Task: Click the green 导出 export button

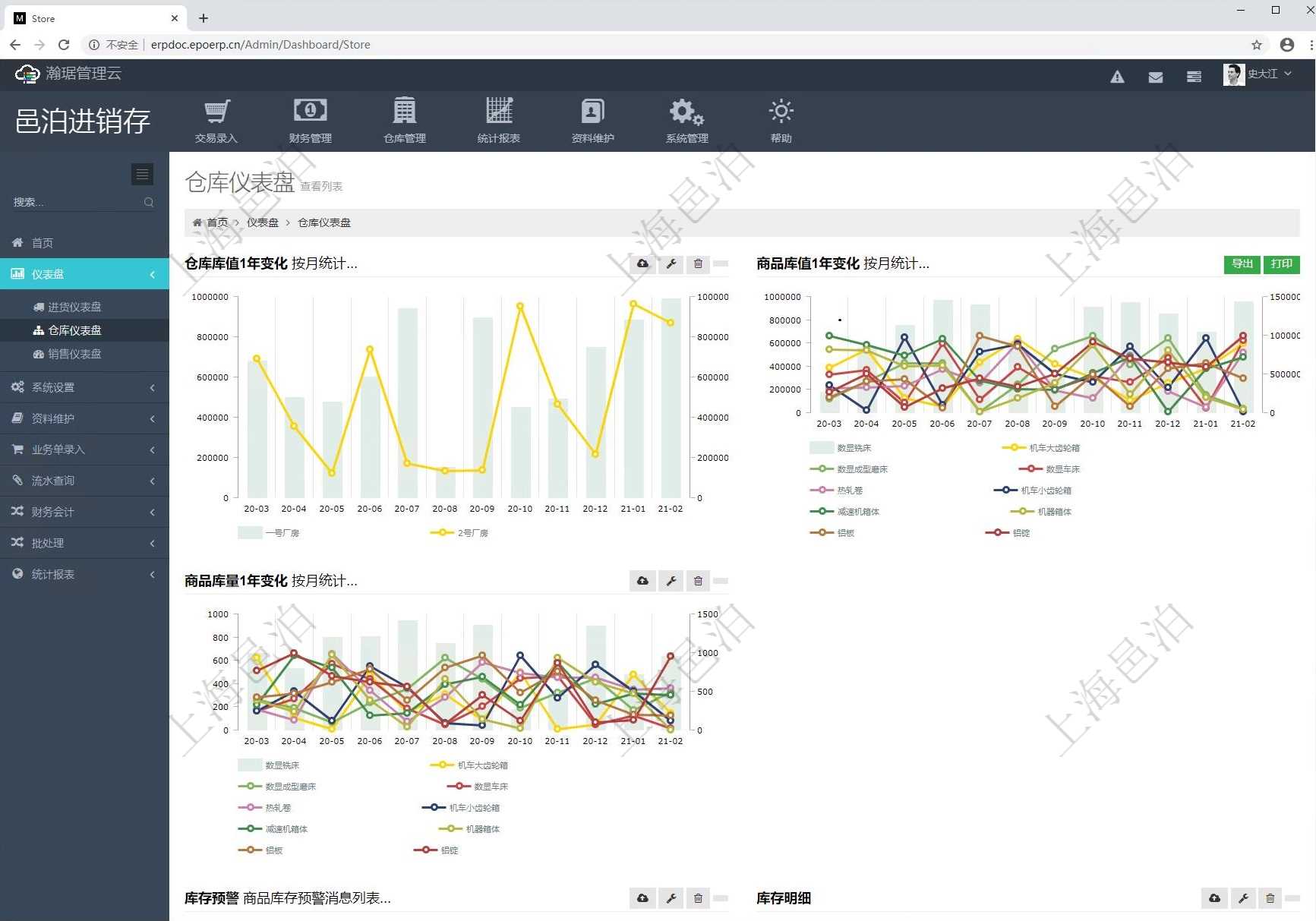Action: pos(1242,264)
